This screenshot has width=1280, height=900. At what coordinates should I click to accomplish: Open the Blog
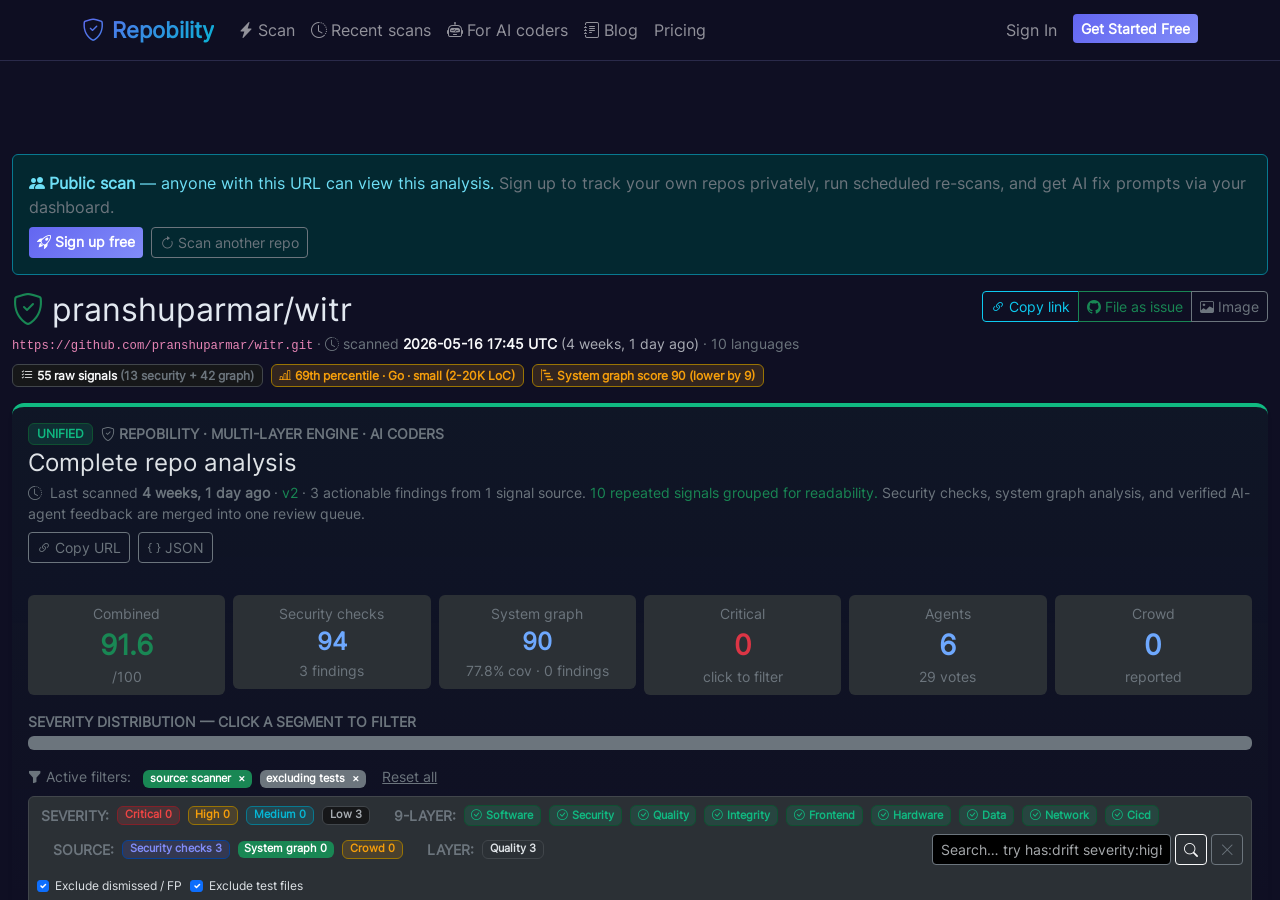point(611,30)
